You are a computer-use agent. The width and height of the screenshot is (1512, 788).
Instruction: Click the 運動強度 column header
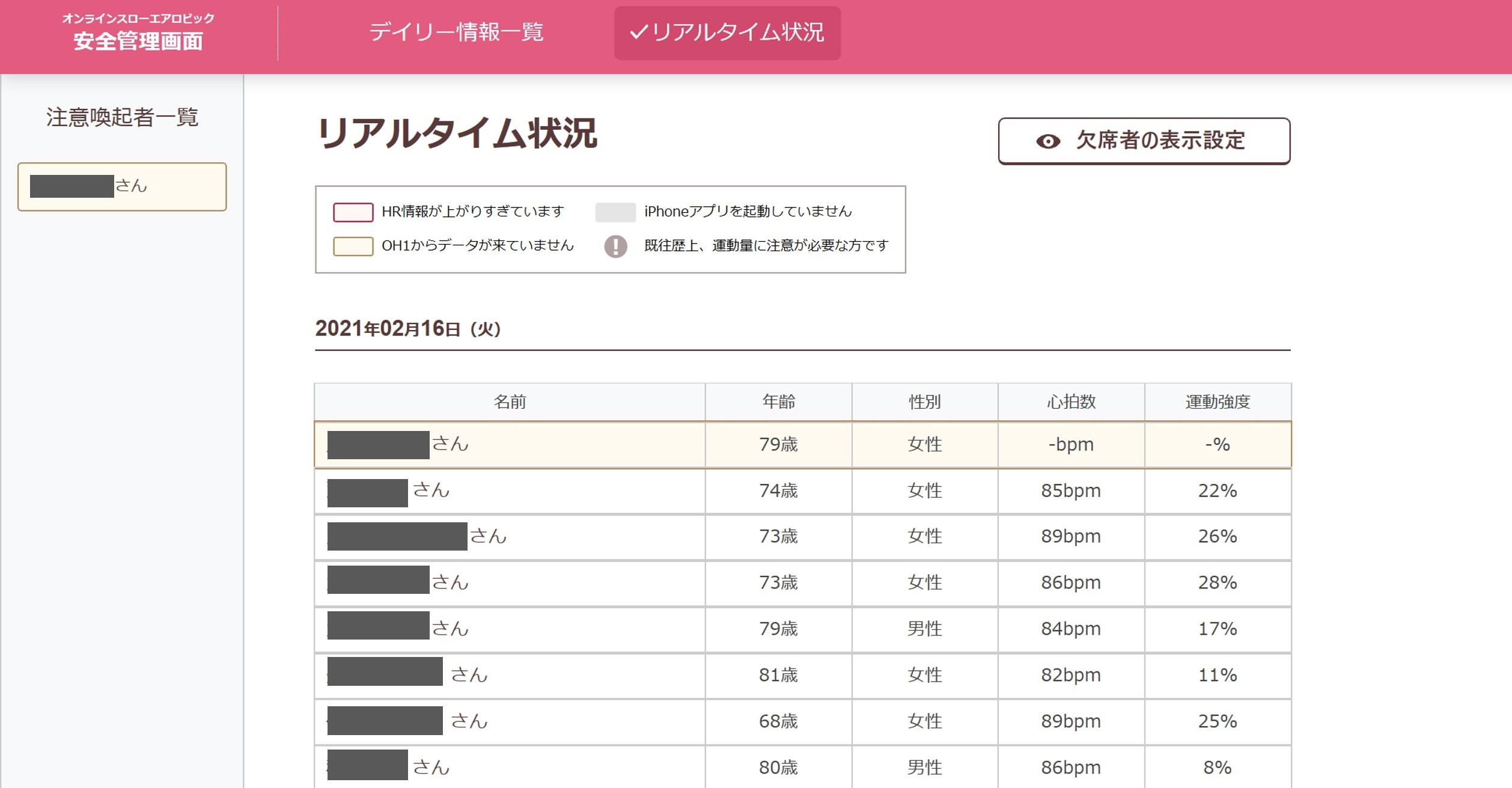(1218, 402)
